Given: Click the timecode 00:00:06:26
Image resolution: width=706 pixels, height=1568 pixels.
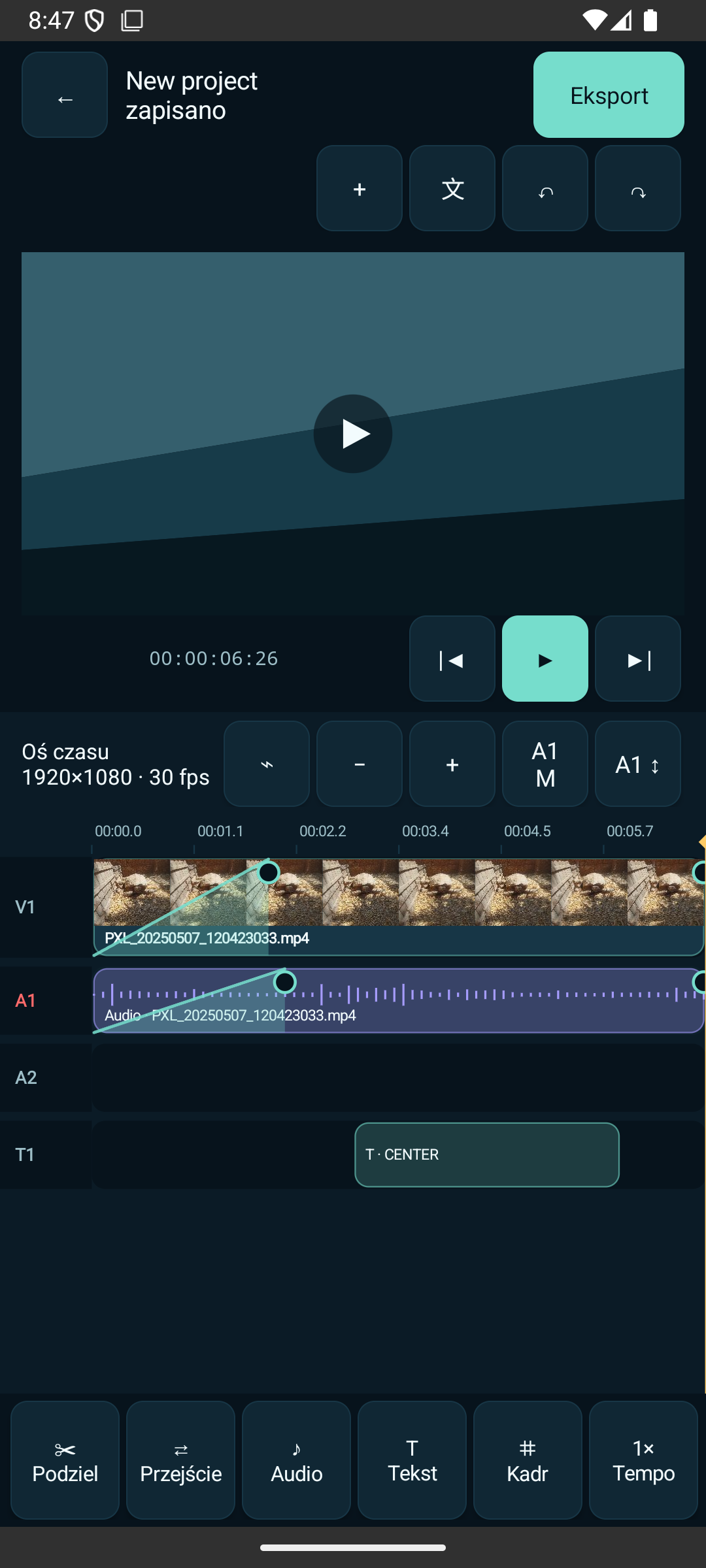Looking at the screenshot, I should 214,659.
